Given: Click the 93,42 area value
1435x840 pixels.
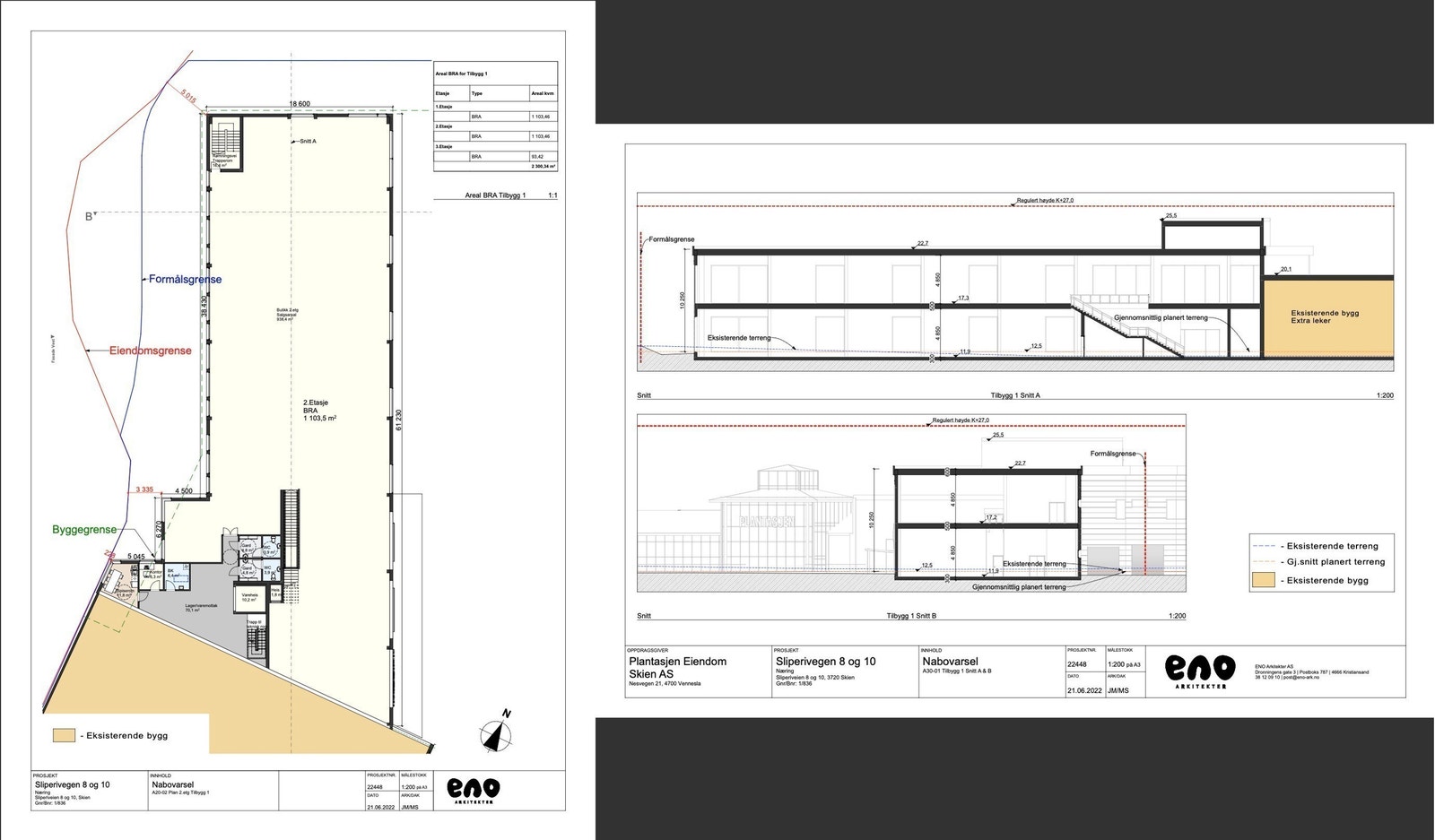Looking at the screenshot, I should pyautogui.click(x=539, y=156).
